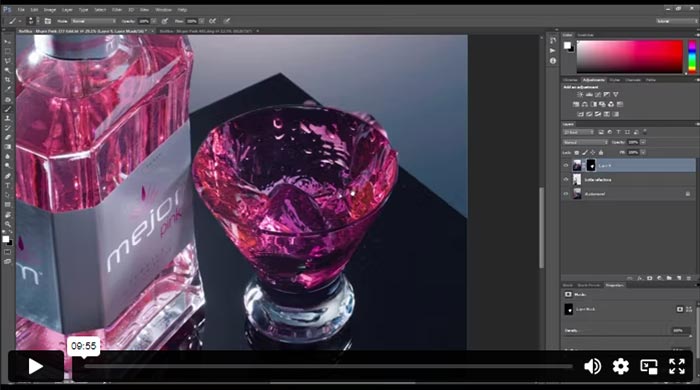This screenshot has width=700, height=390.
Task: Switch to the Swatches tab
Action: (x=585, y=35)
